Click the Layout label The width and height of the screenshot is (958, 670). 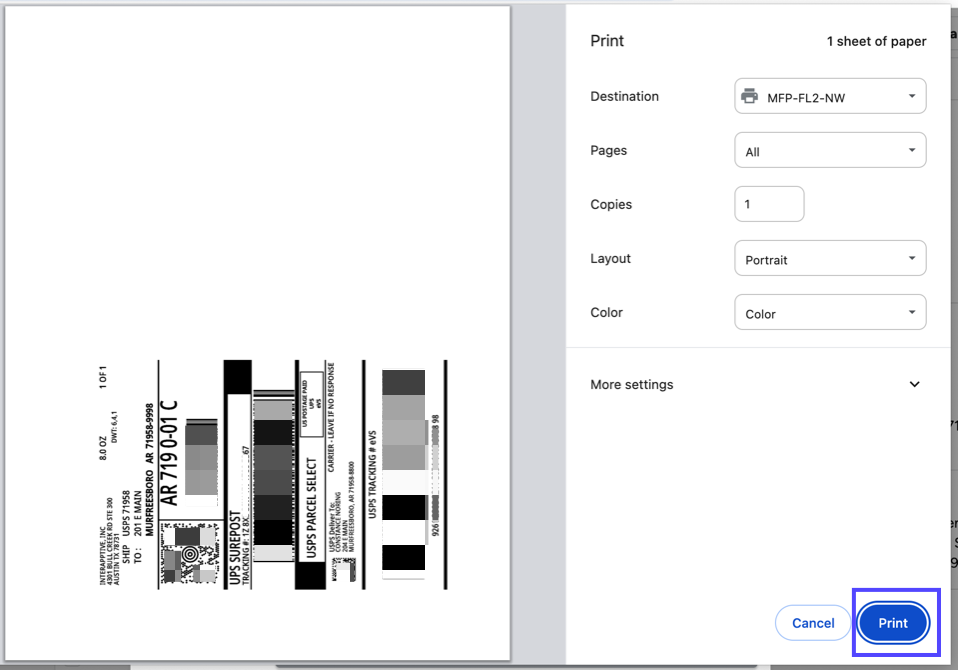(610, 258)
